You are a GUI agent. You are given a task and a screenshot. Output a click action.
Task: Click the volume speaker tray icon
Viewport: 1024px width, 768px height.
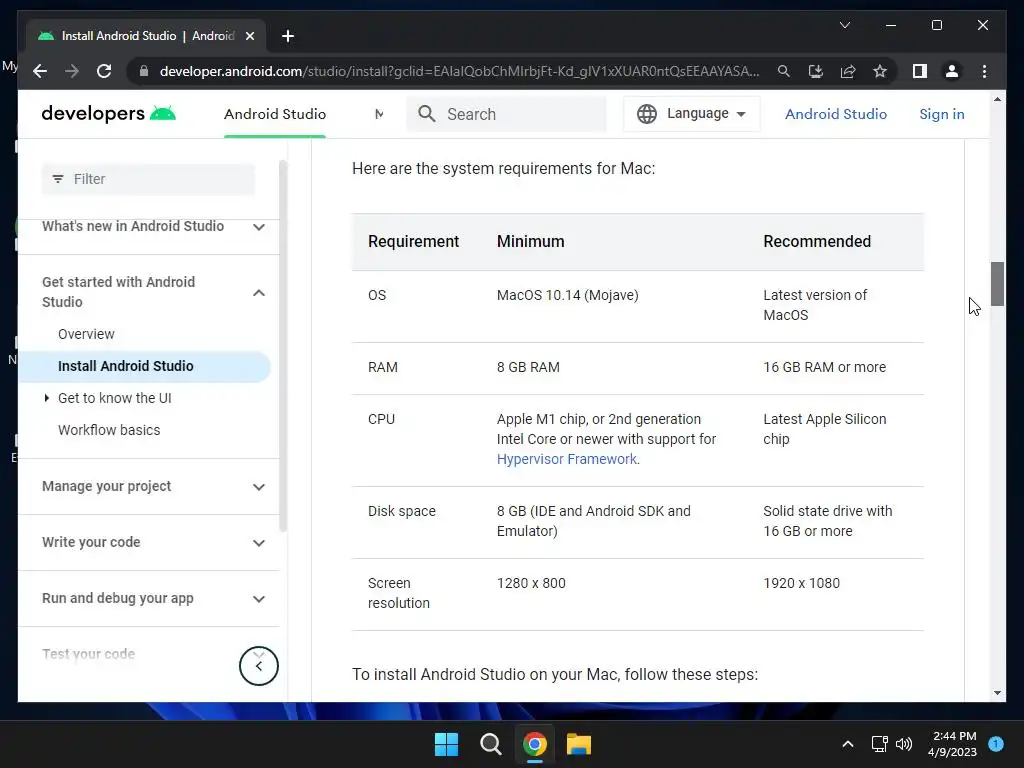(904, 744)
